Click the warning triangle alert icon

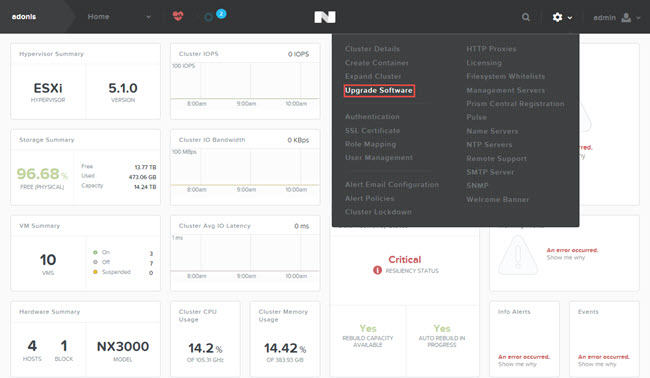tap(518, 255)
